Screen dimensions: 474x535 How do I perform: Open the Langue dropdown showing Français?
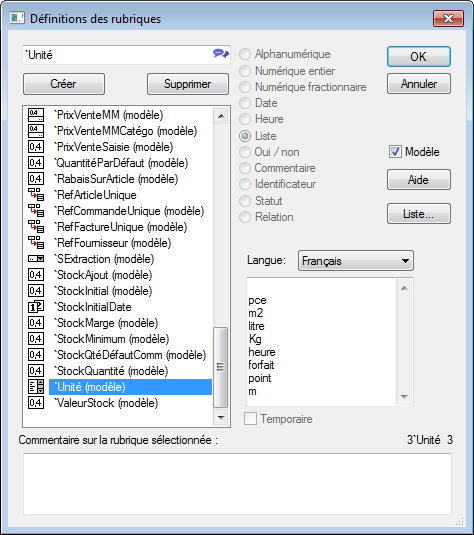[356, 261]
